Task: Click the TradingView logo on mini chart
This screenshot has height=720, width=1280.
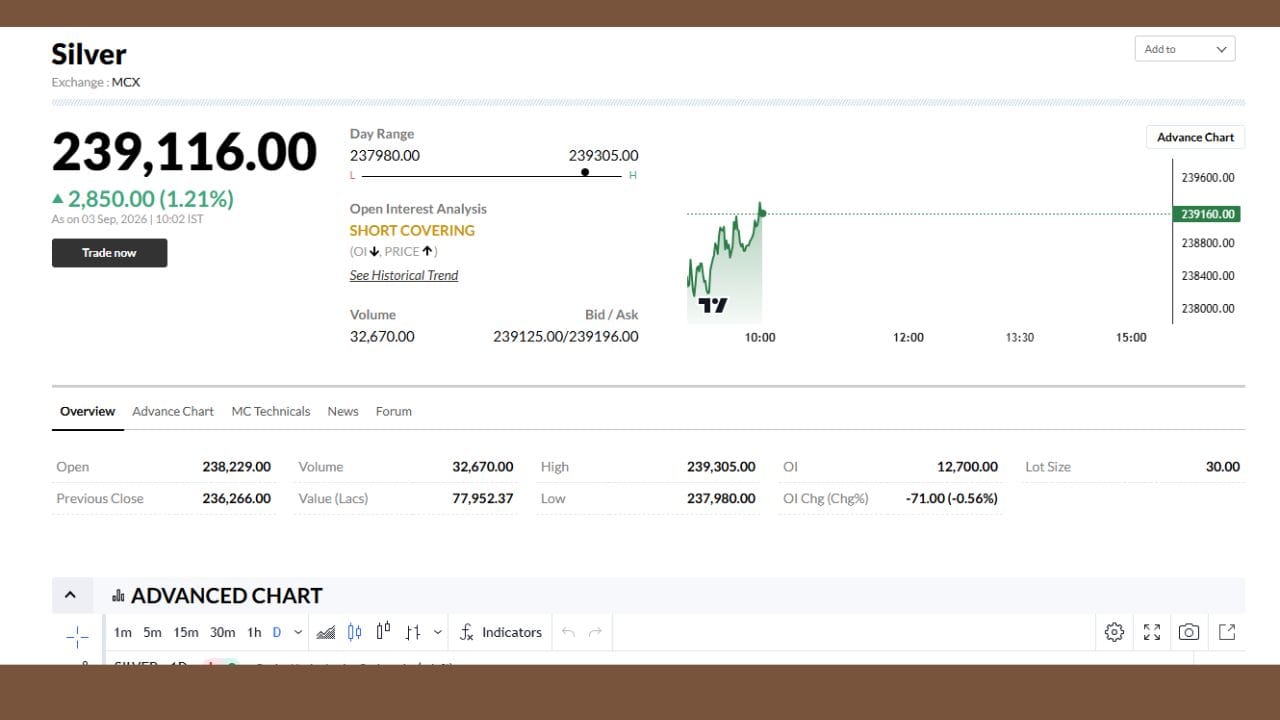Action: click(713, 305)
